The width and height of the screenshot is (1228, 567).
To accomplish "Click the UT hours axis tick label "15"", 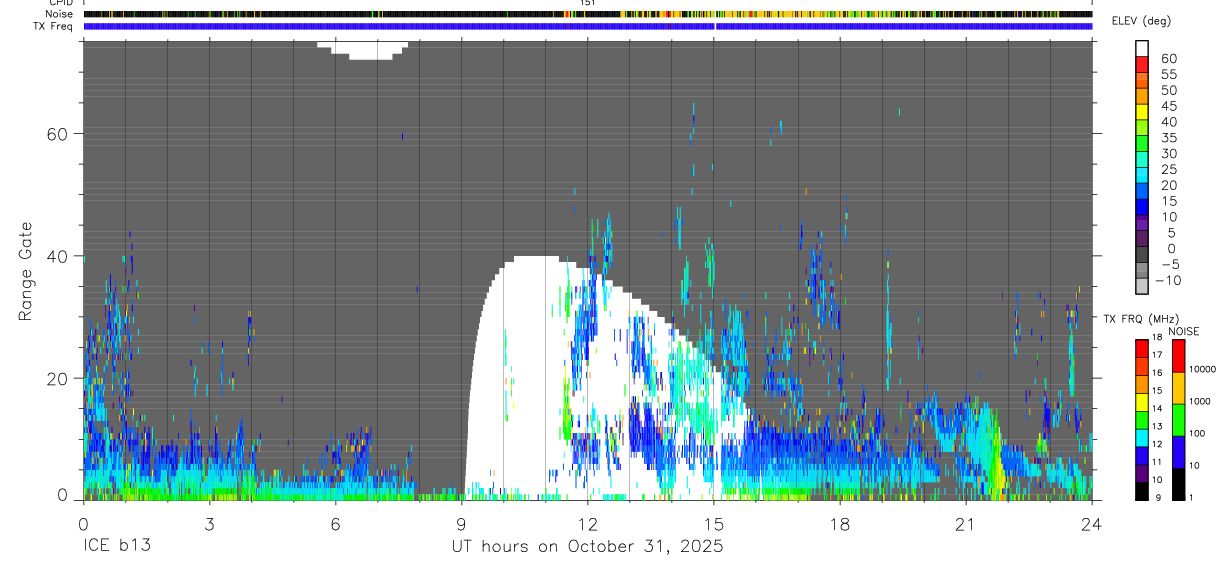I will click(x=714, y=525).
